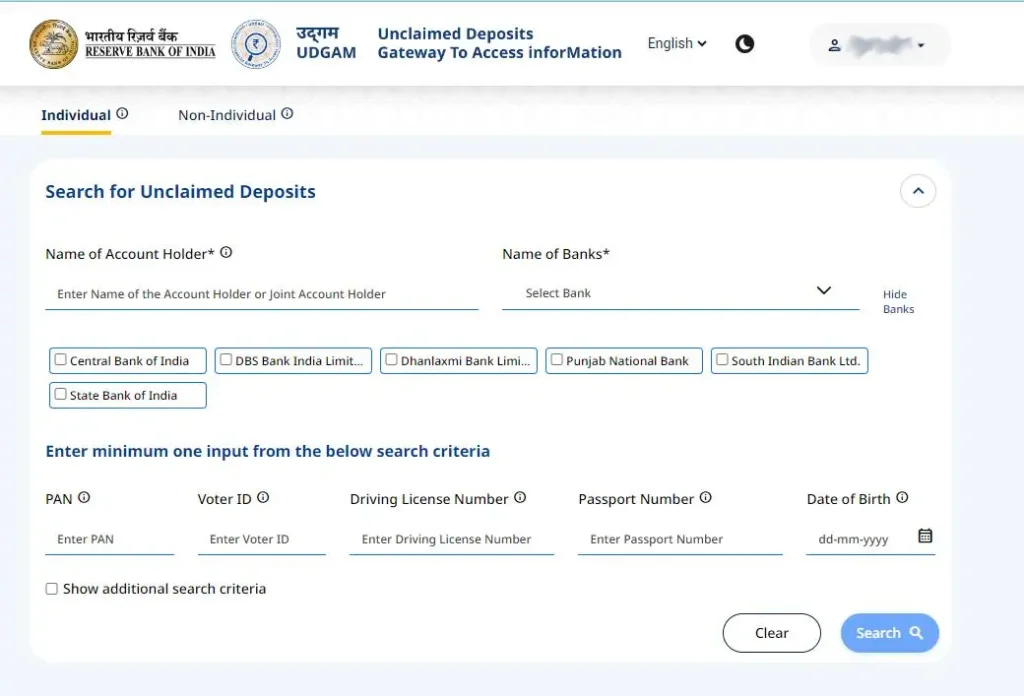The height and width of the screenshot is (696, 1024).
Task: Switch to the Non-Individual tab
Action: pyautogui.click(x=227, y=115)
